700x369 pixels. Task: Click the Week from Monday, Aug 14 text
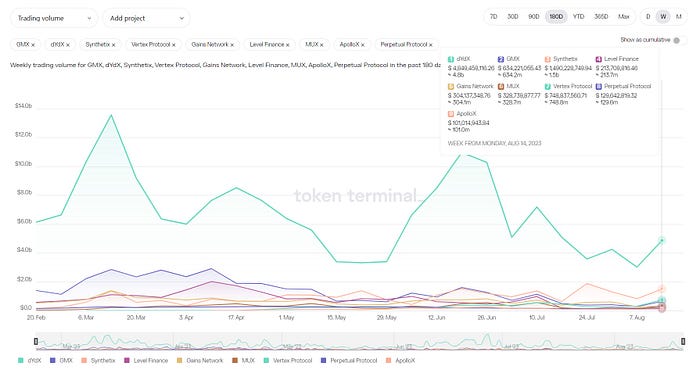[x=494, y=143]
